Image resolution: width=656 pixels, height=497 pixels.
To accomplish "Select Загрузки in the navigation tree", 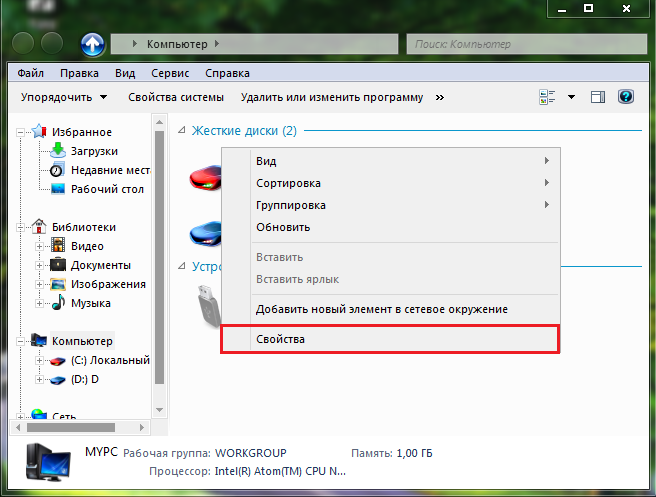I will coord(94,151).
